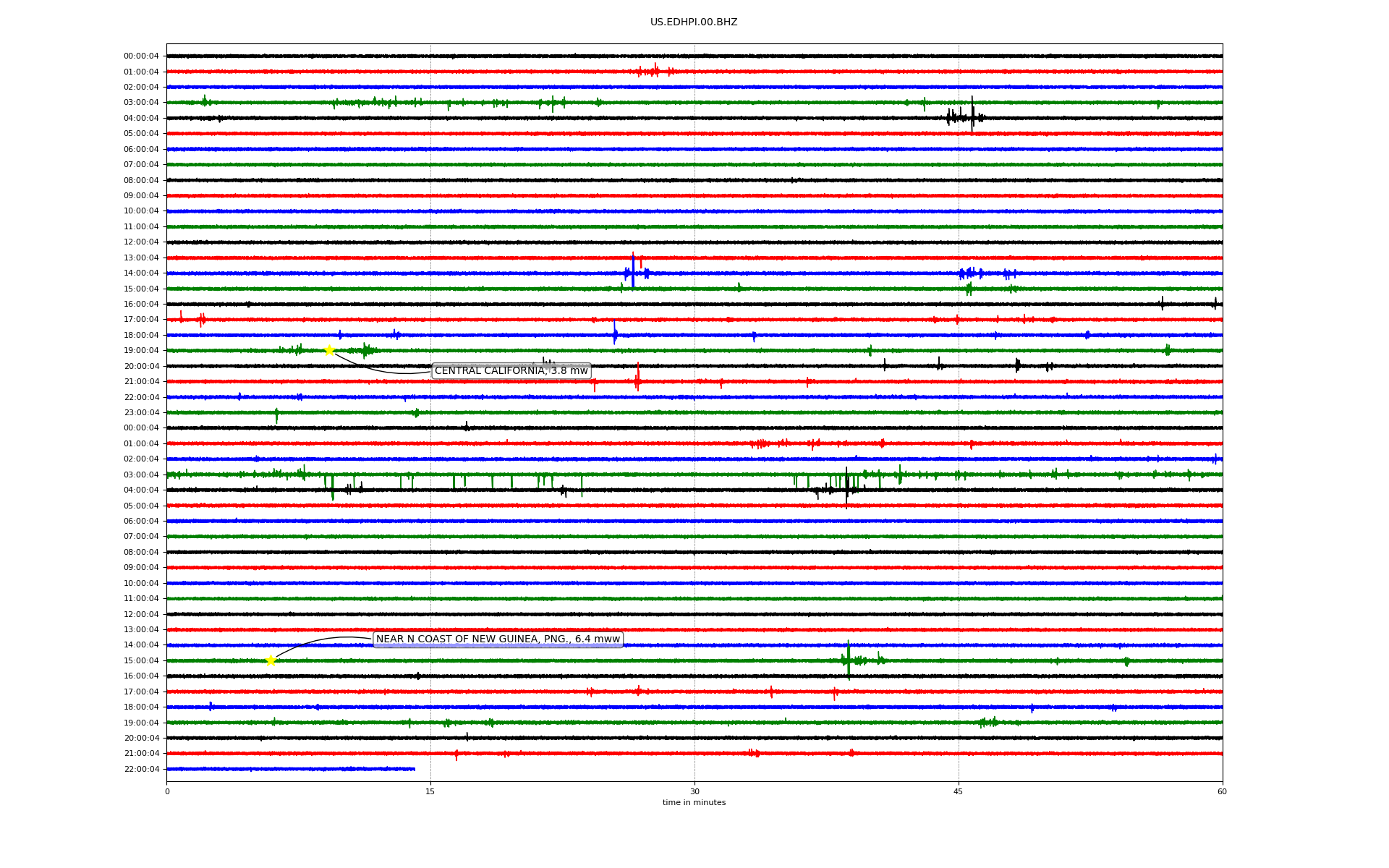Click the 23:00:04 row time label
This screenshot has width=1389, height=868.
pos(141,413)
